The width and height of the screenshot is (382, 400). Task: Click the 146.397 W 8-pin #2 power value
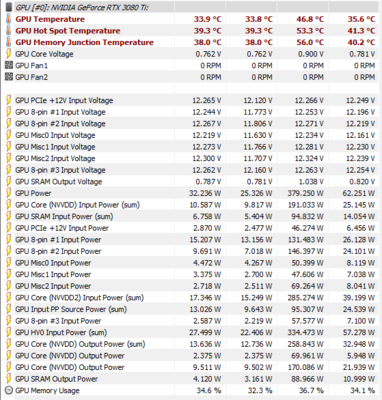tap(306, 251)
